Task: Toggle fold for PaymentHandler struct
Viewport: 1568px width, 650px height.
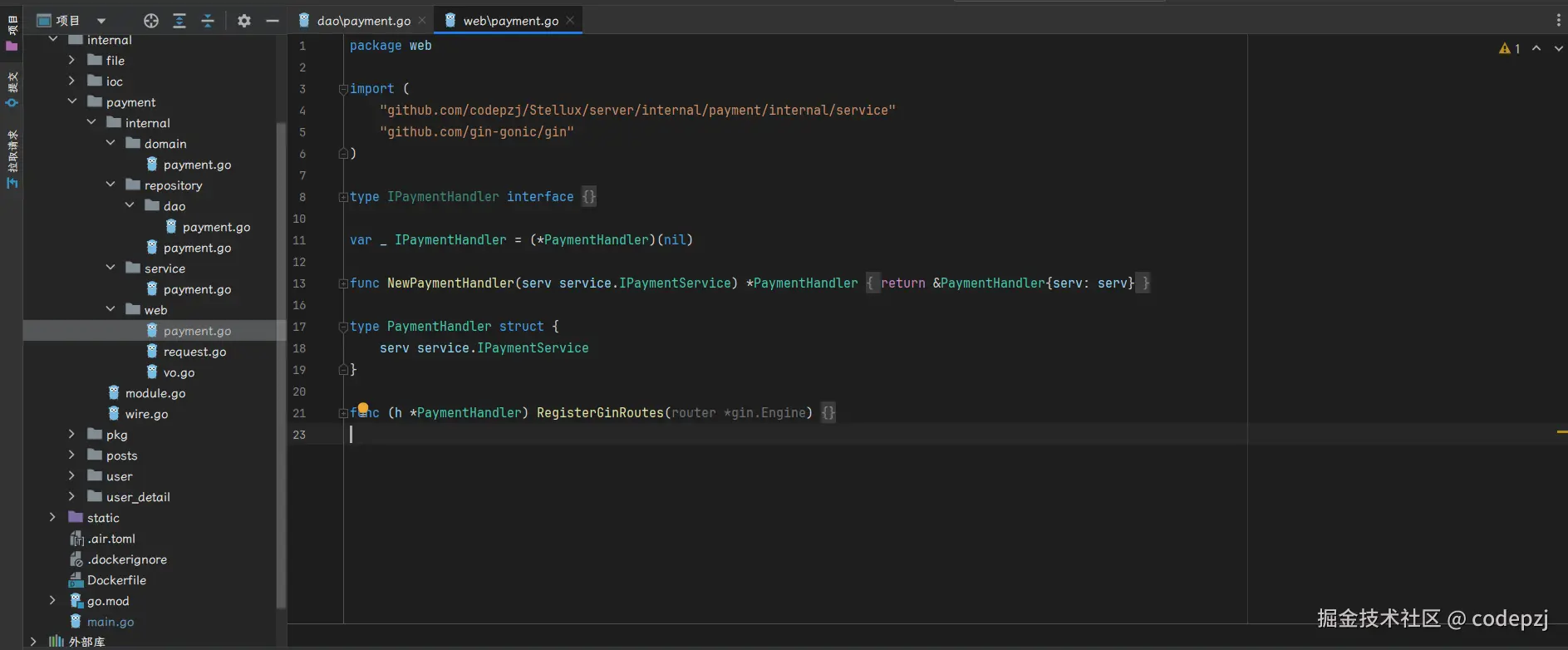Action: (x=343, y=327)
